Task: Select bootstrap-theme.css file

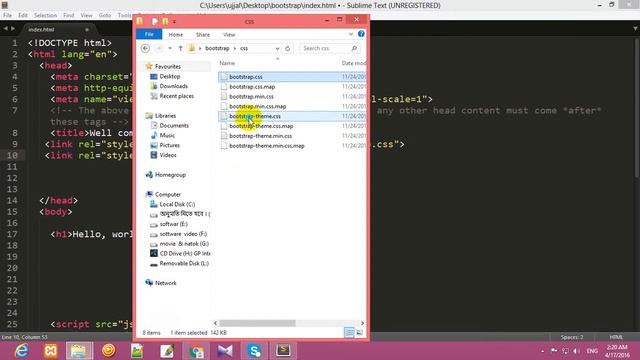Action: point(255,116)
